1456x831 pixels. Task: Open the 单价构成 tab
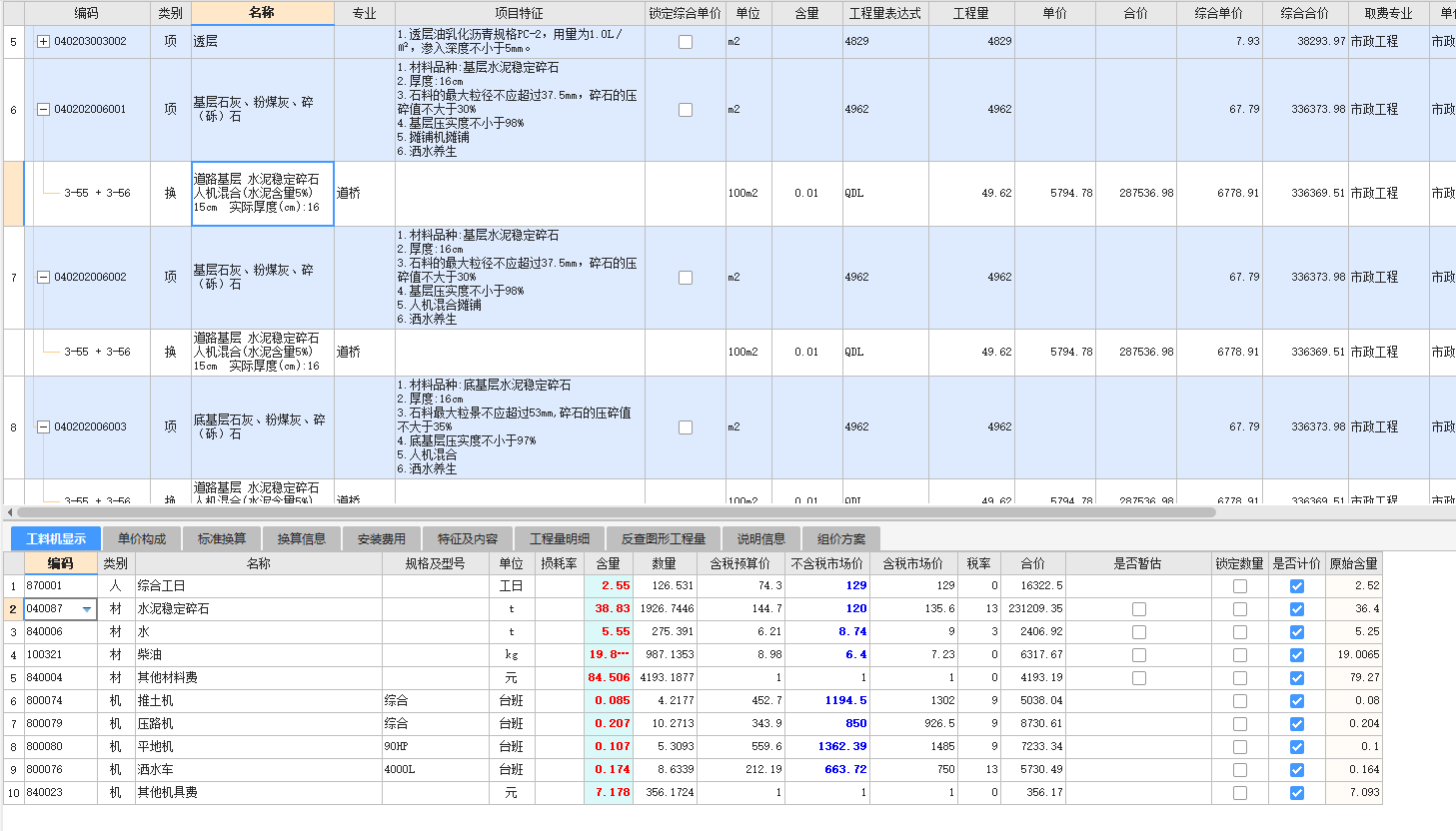click(142, 539)
